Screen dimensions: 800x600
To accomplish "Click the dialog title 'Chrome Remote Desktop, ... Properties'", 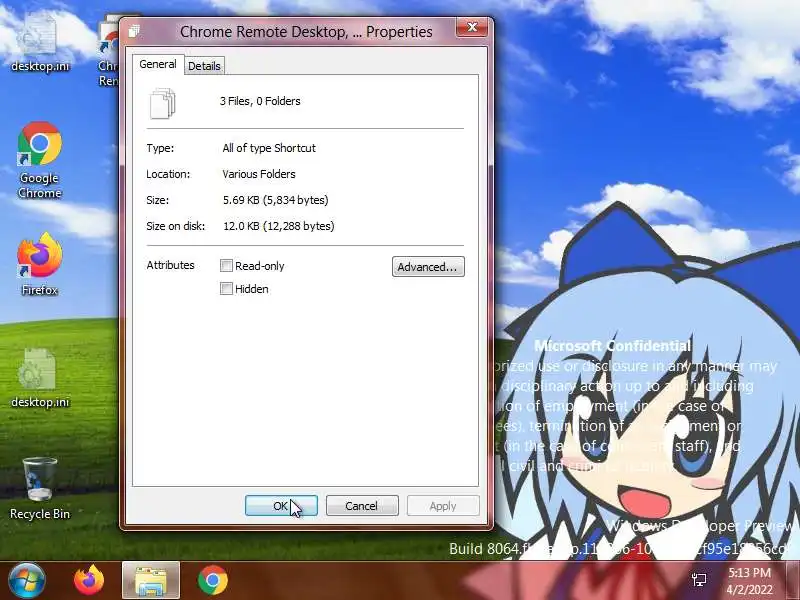I will coord(306,32).
